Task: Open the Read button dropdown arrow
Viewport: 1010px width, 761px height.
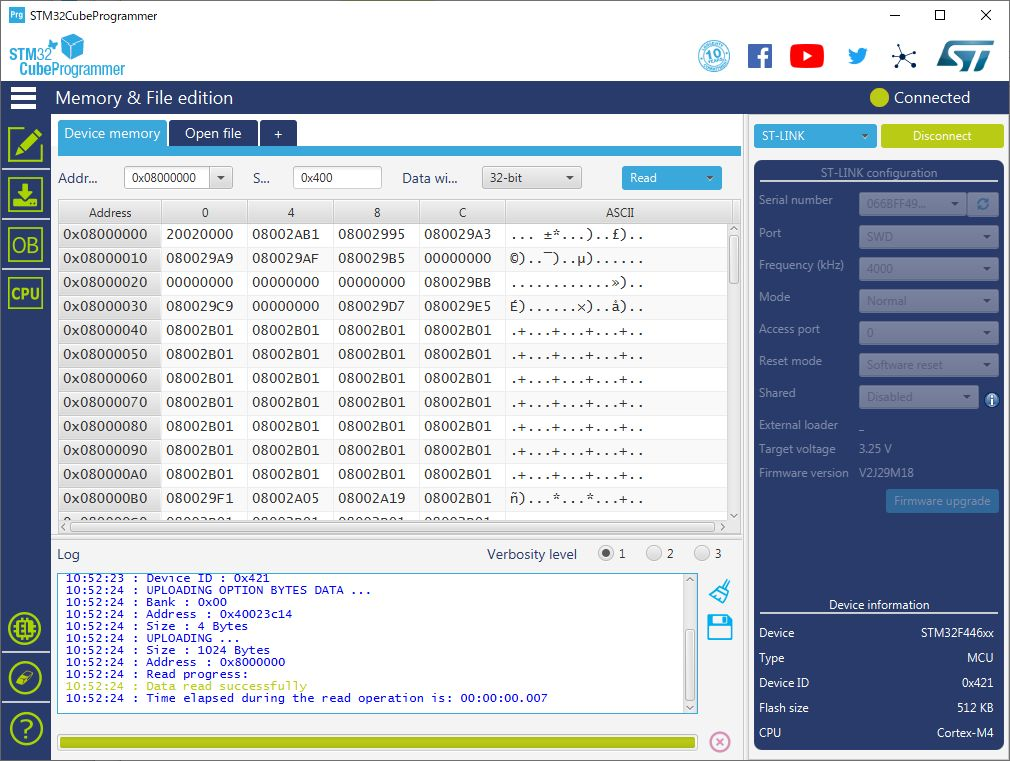Action: (710, 178)
